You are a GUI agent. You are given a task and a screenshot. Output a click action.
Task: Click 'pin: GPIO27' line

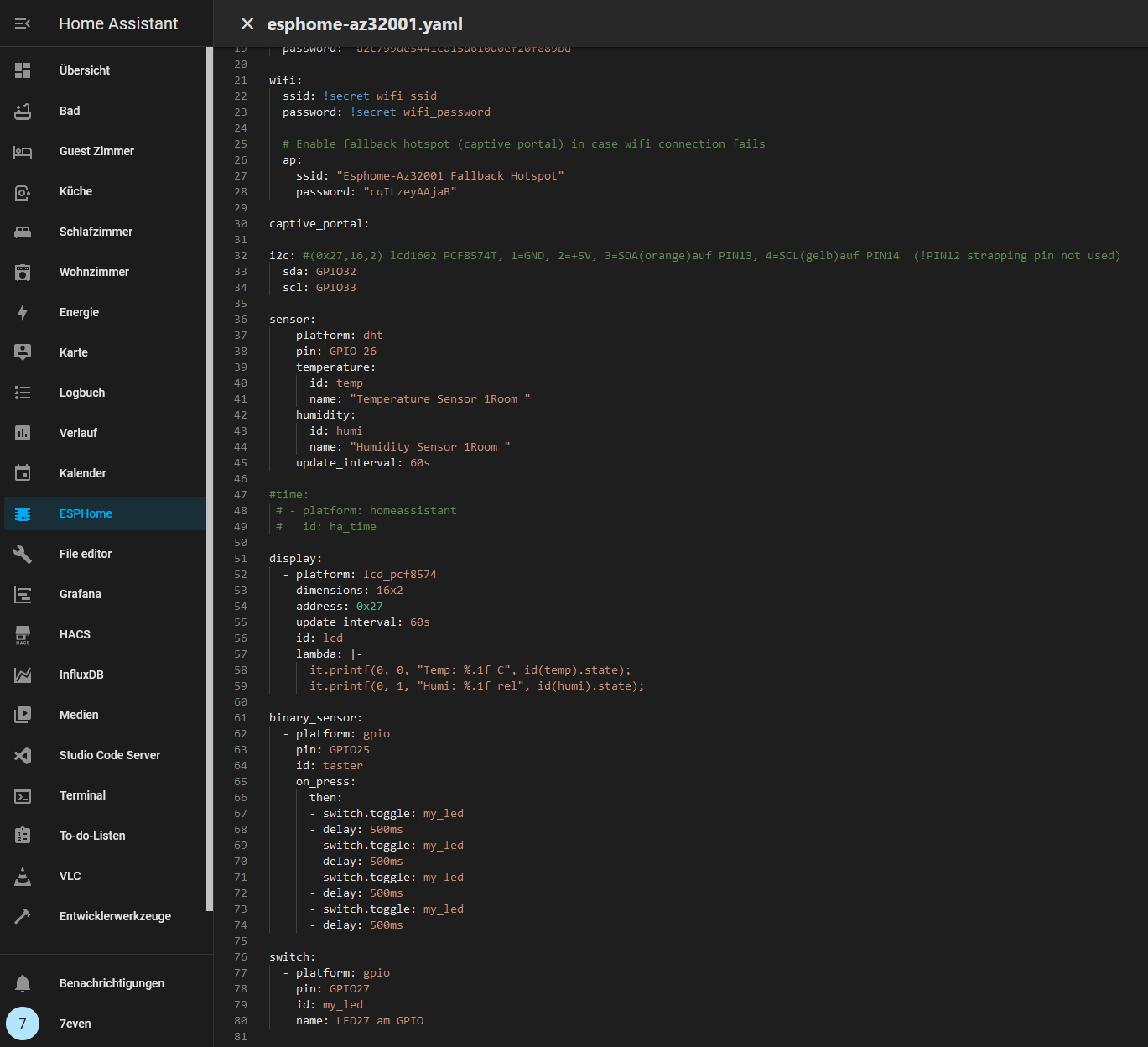coord(333,989)
